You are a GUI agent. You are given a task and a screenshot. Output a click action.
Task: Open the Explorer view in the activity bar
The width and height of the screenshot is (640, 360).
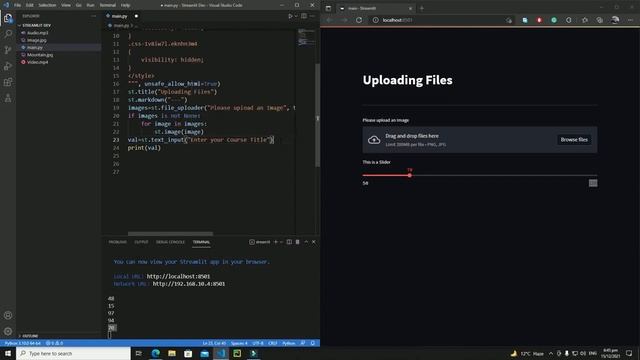pos(8,18)
